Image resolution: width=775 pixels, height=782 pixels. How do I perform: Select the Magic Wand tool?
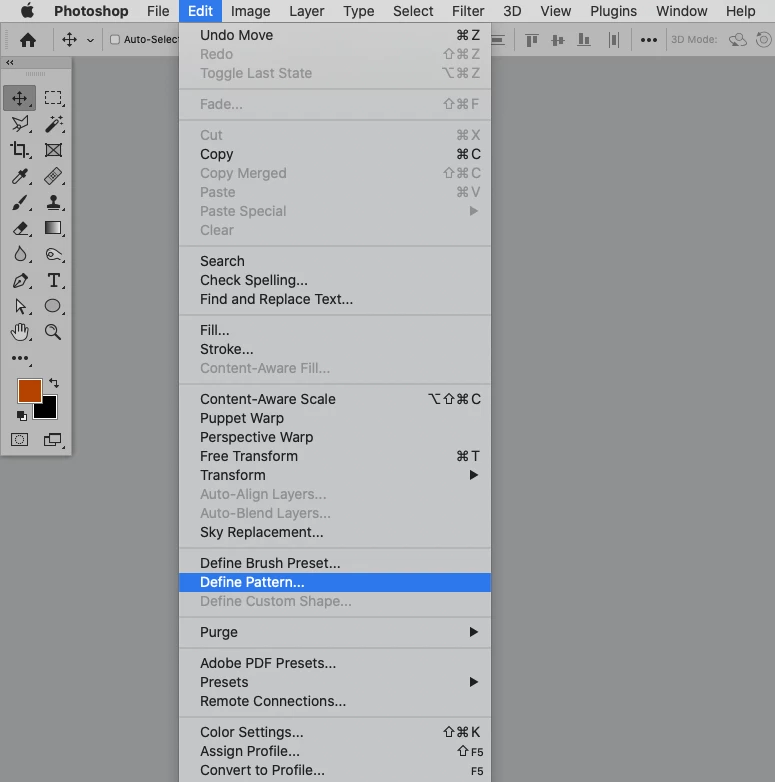coord(53,124)
